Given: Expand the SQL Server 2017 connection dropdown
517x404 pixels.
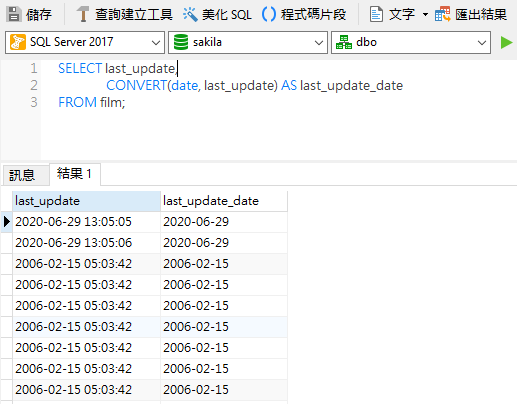Looking at the screenshot, I should (x=156, y=43).
